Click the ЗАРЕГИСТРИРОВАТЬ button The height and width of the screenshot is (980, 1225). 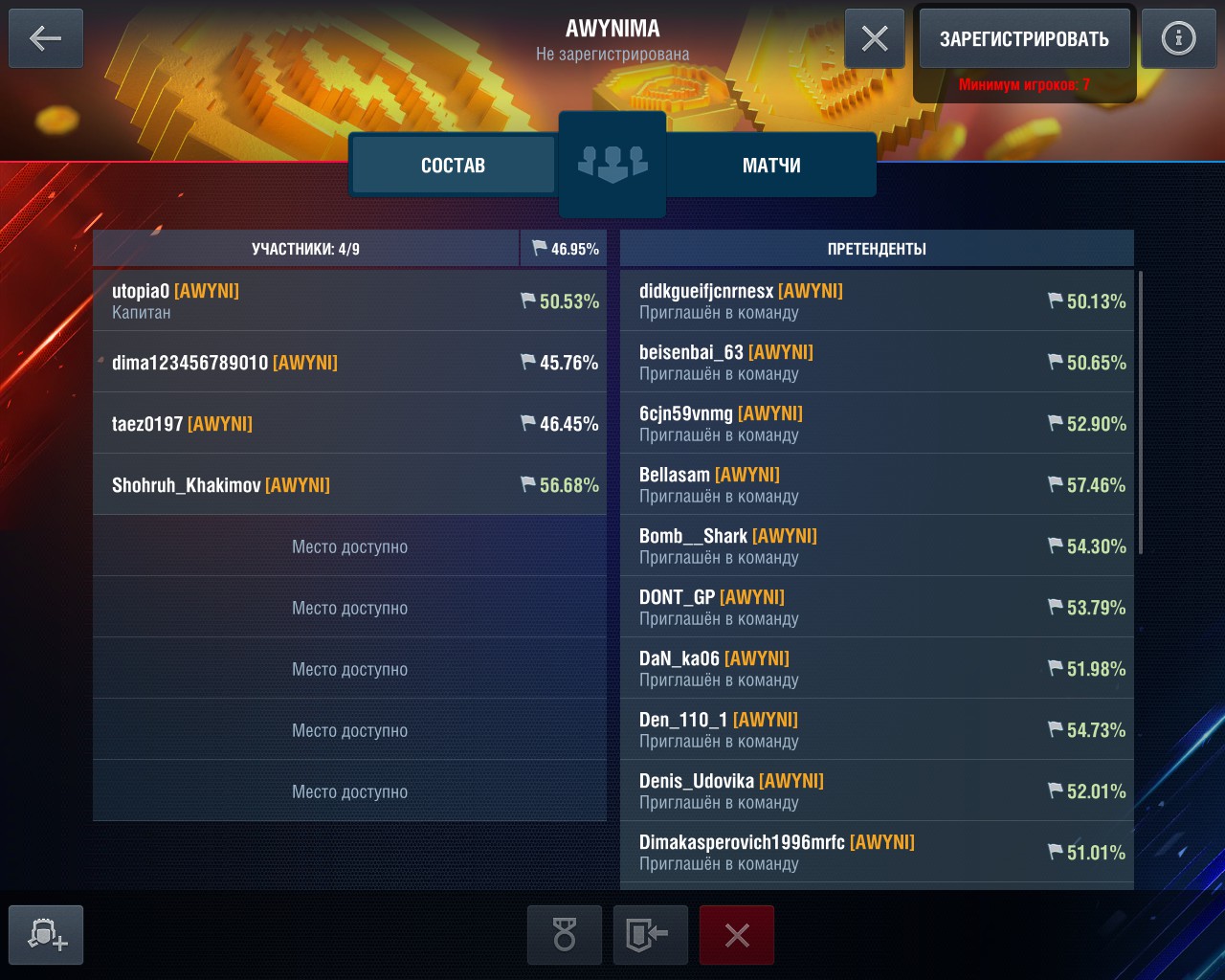1024,38
